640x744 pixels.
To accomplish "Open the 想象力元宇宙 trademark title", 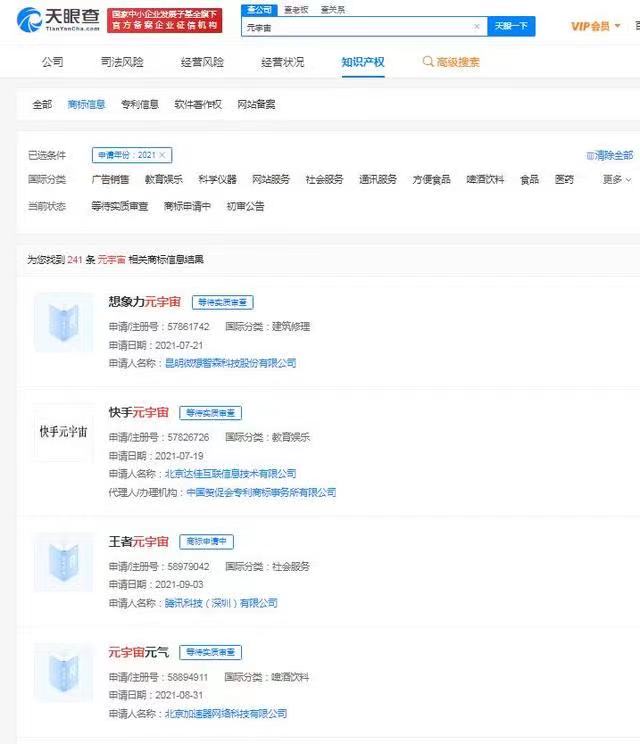I will tap(145, 302).
